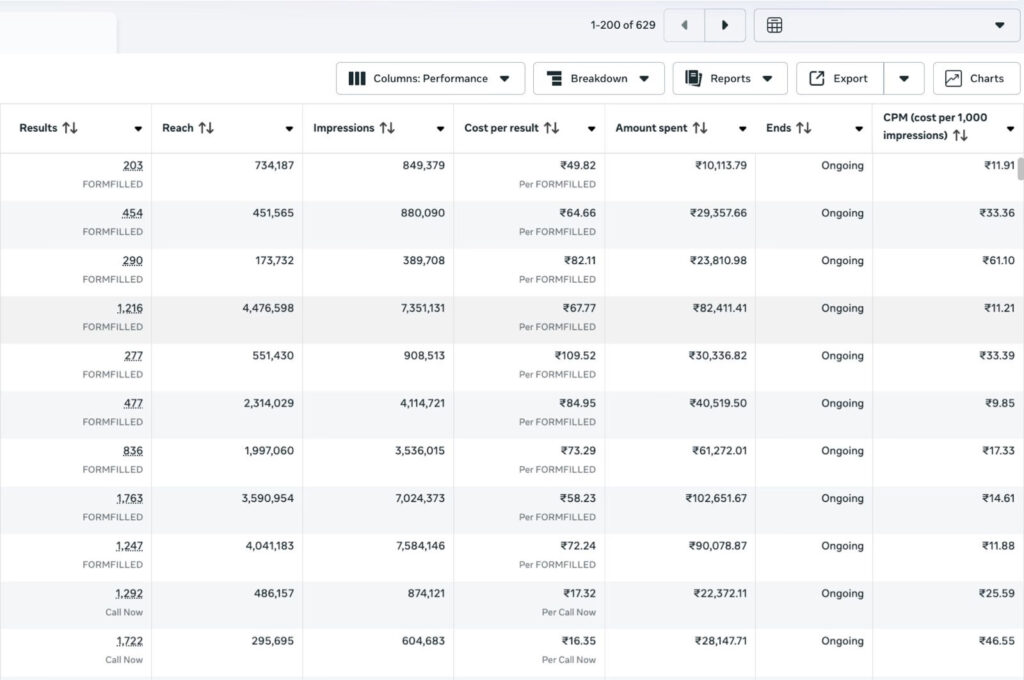Viewport: 1024px width, 680px height.
Task: Sort by Ends column arrows
Action: (x=804, y=128)
